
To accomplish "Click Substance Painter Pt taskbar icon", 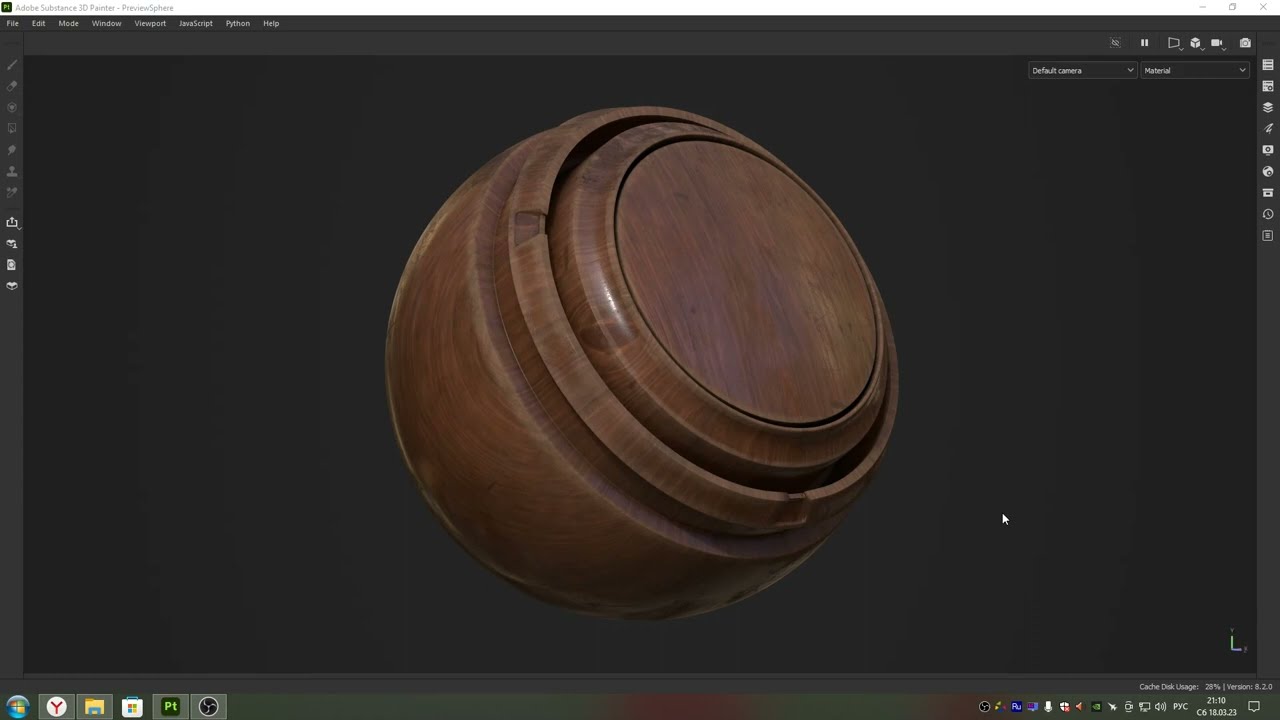I will click(170, 707).
